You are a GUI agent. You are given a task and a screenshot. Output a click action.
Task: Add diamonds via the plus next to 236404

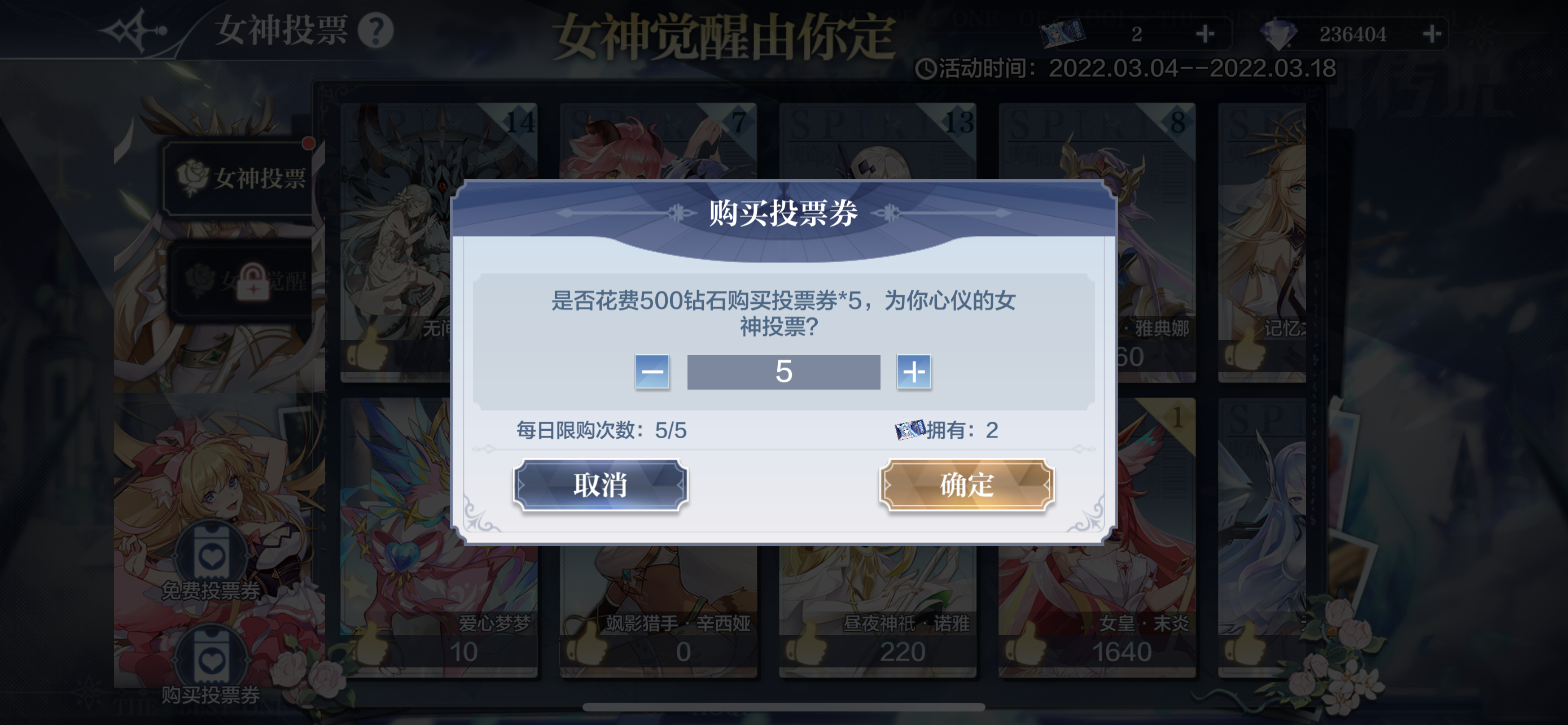(1431, 34)
